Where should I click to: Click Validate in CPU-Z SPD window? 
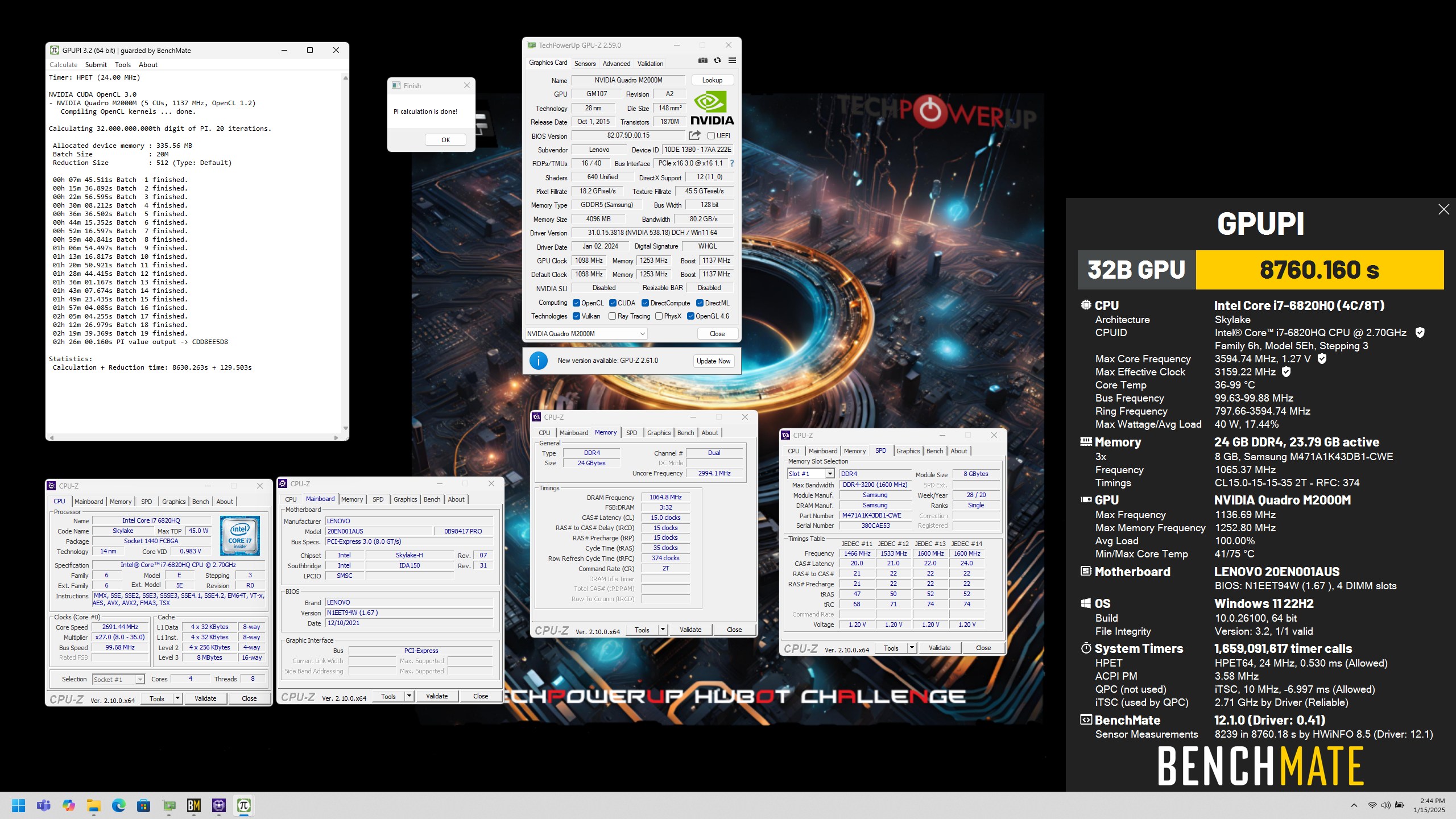[x=939, y=648]
